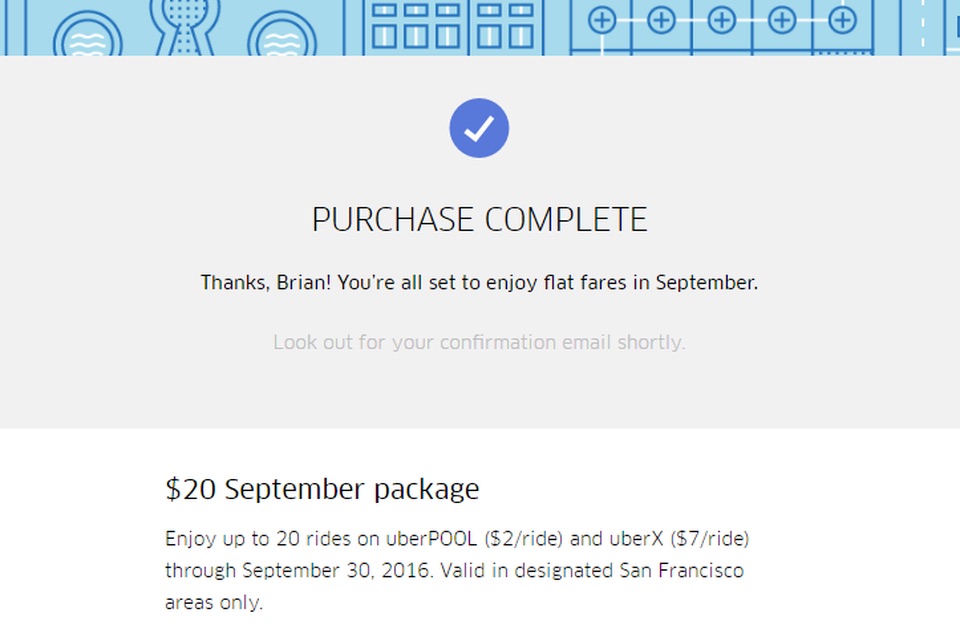The width and height of the screenshot is (960, 637).
Task: Click the "uberPOOL ($2/ride)" text
Action: point(476,539)
